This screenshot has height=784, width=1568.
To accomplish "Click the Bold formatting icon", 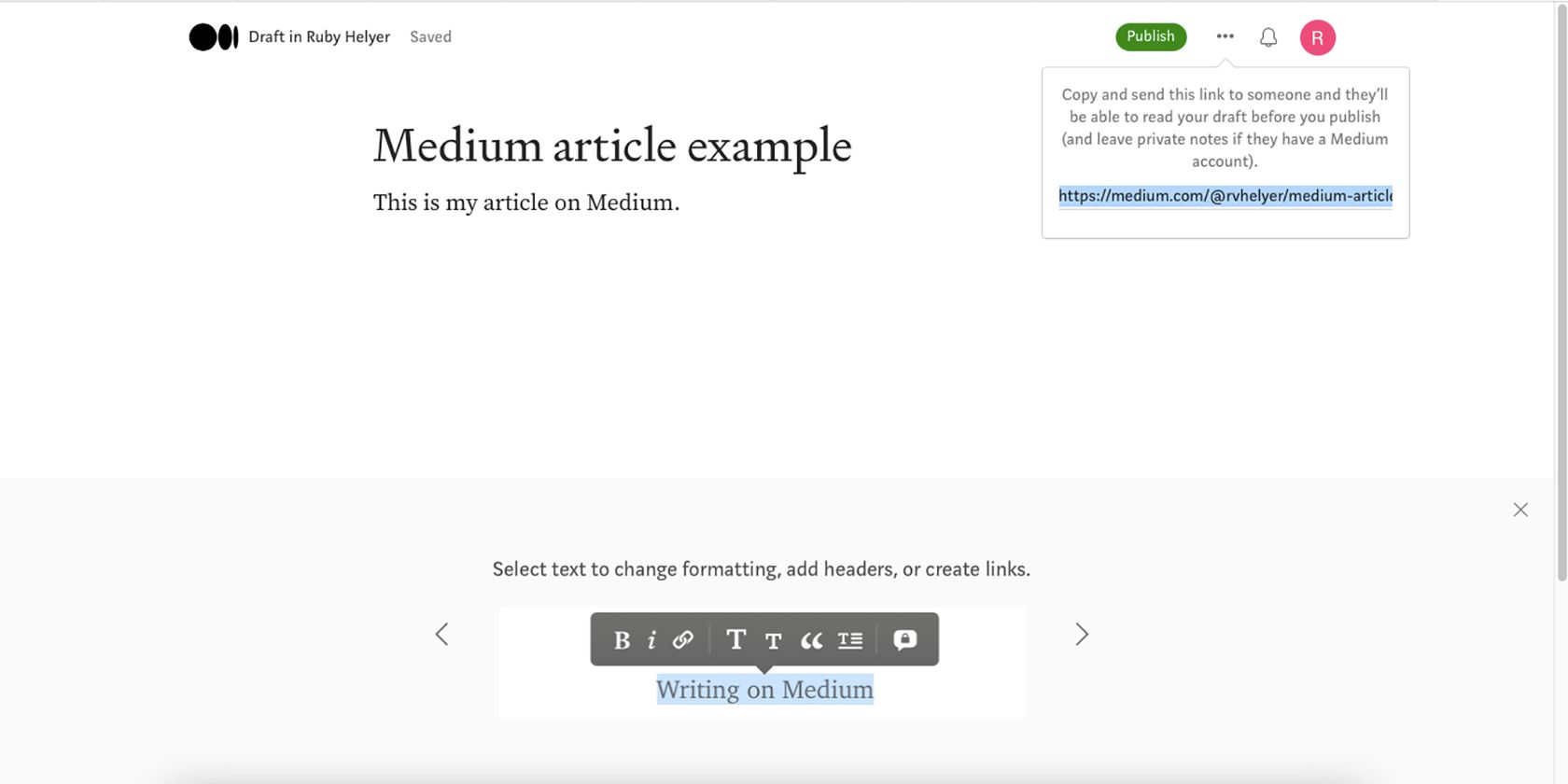I will pos(622,640).
